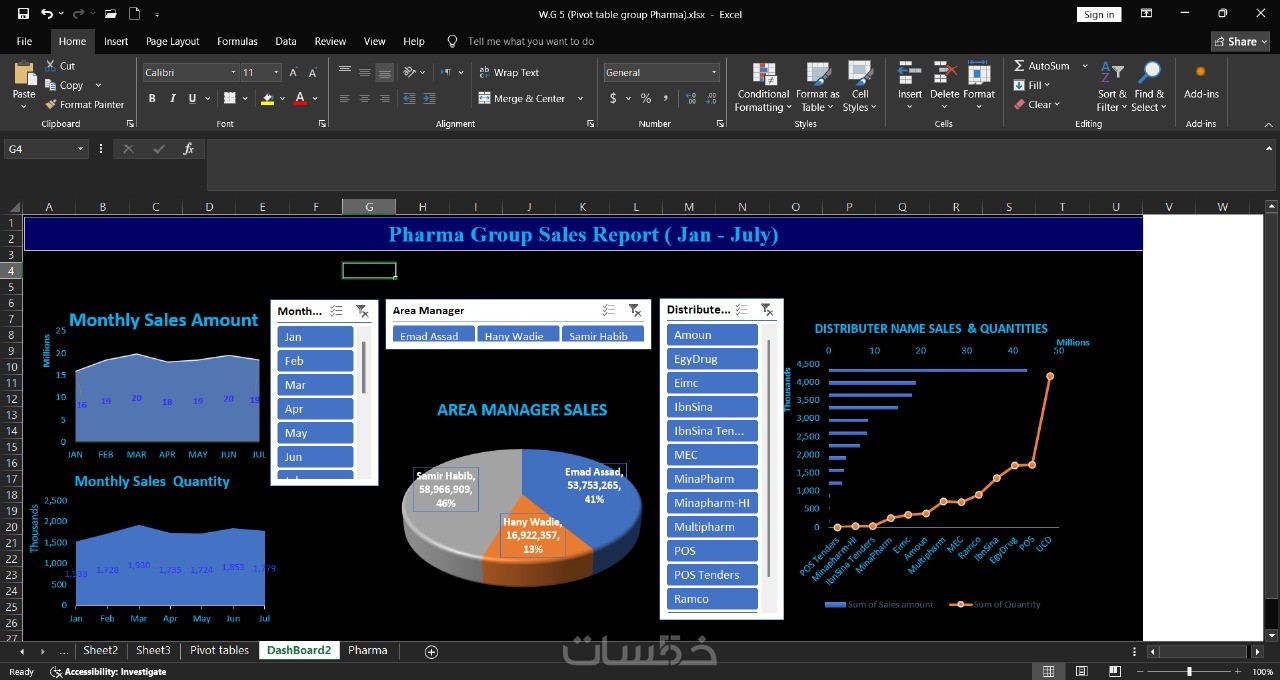Open the File menu
This screenshot has width=1280, height=680.
point(24,41)
